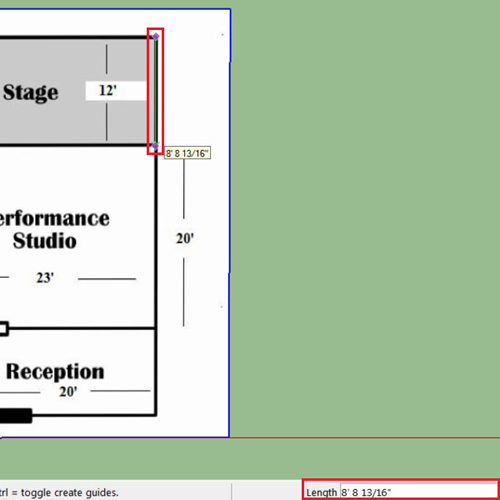Click the 23' dimension in Performance Studio
The height and width of the screenshot is (500, 500).
45,278
